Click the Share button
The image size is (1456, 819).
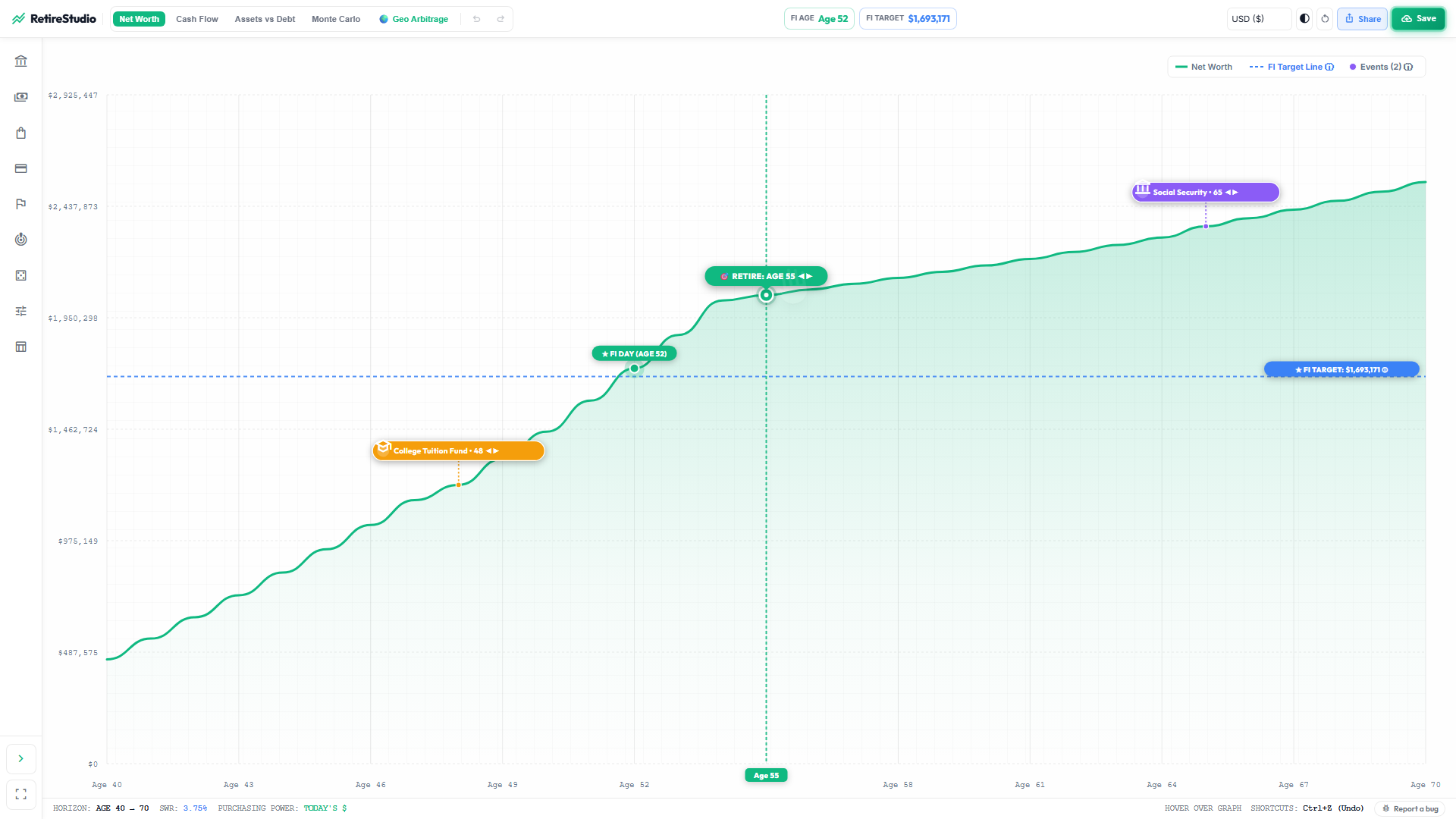click(x=1362, y=19)
